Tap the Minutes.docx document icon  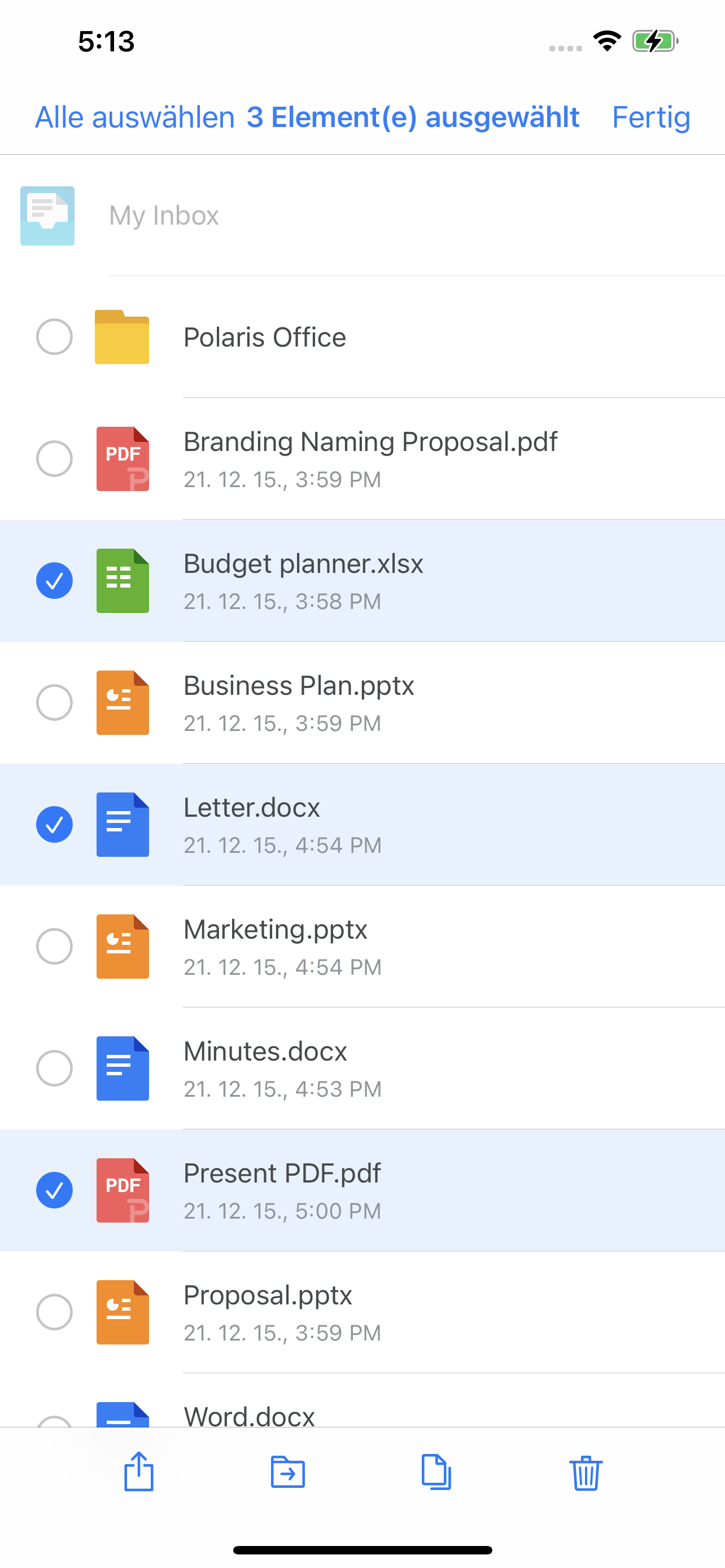click(x=123, y=1068)
